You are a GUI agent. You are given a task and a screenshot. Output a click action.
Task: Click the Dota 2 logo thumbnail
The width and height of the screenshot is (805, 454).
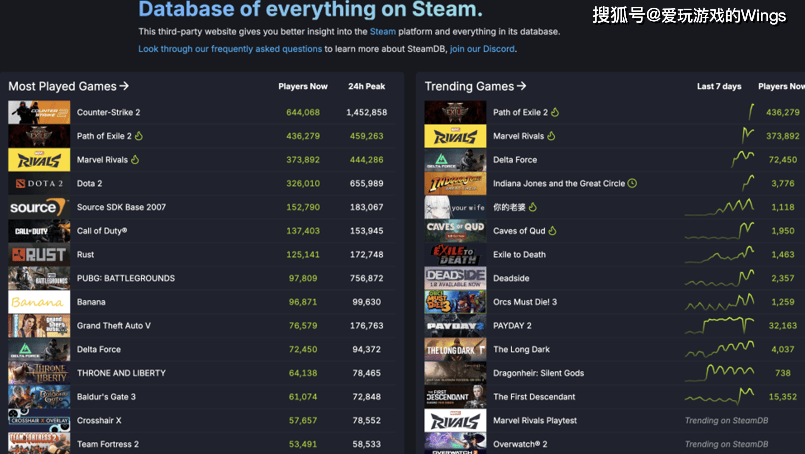click(39, 183)
